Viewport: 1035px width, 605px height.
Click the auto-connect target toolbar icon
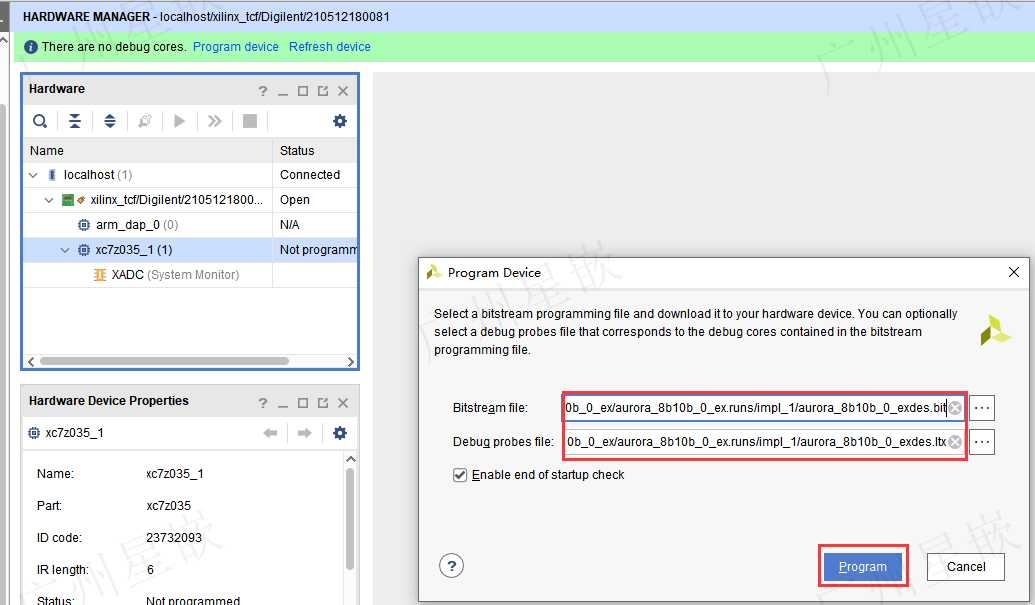[x=145, y=121]
